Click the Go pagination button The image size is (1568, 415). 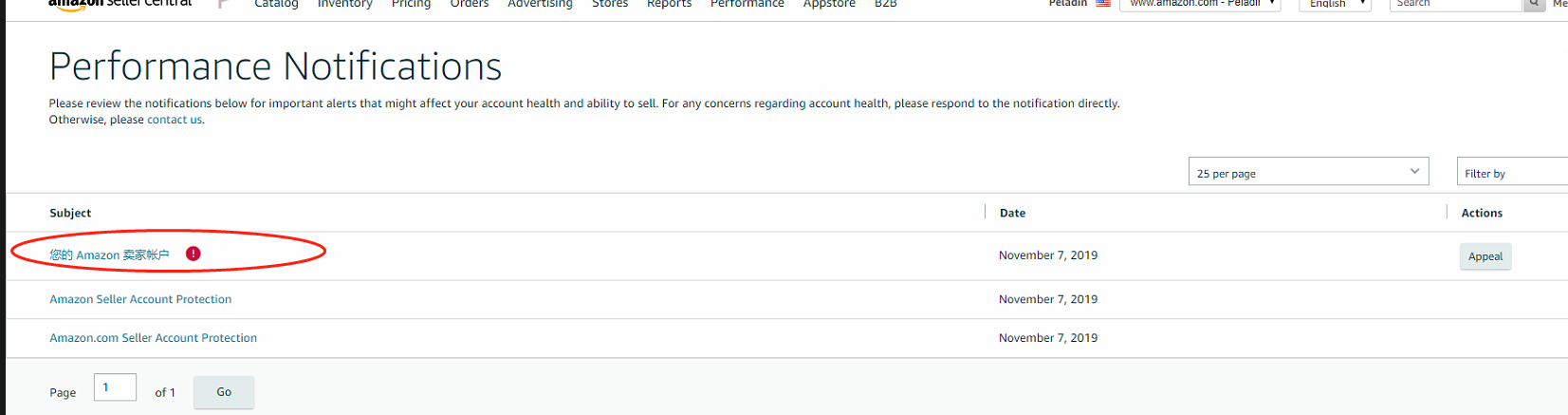tap(224, 392)
